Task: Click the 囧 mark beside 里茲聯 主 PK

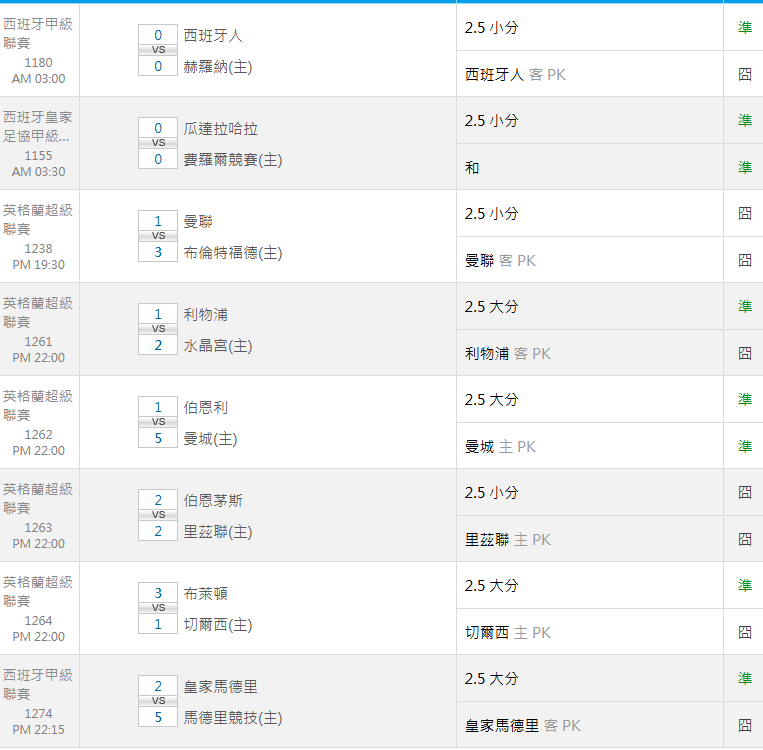Action: click(744, 539)
